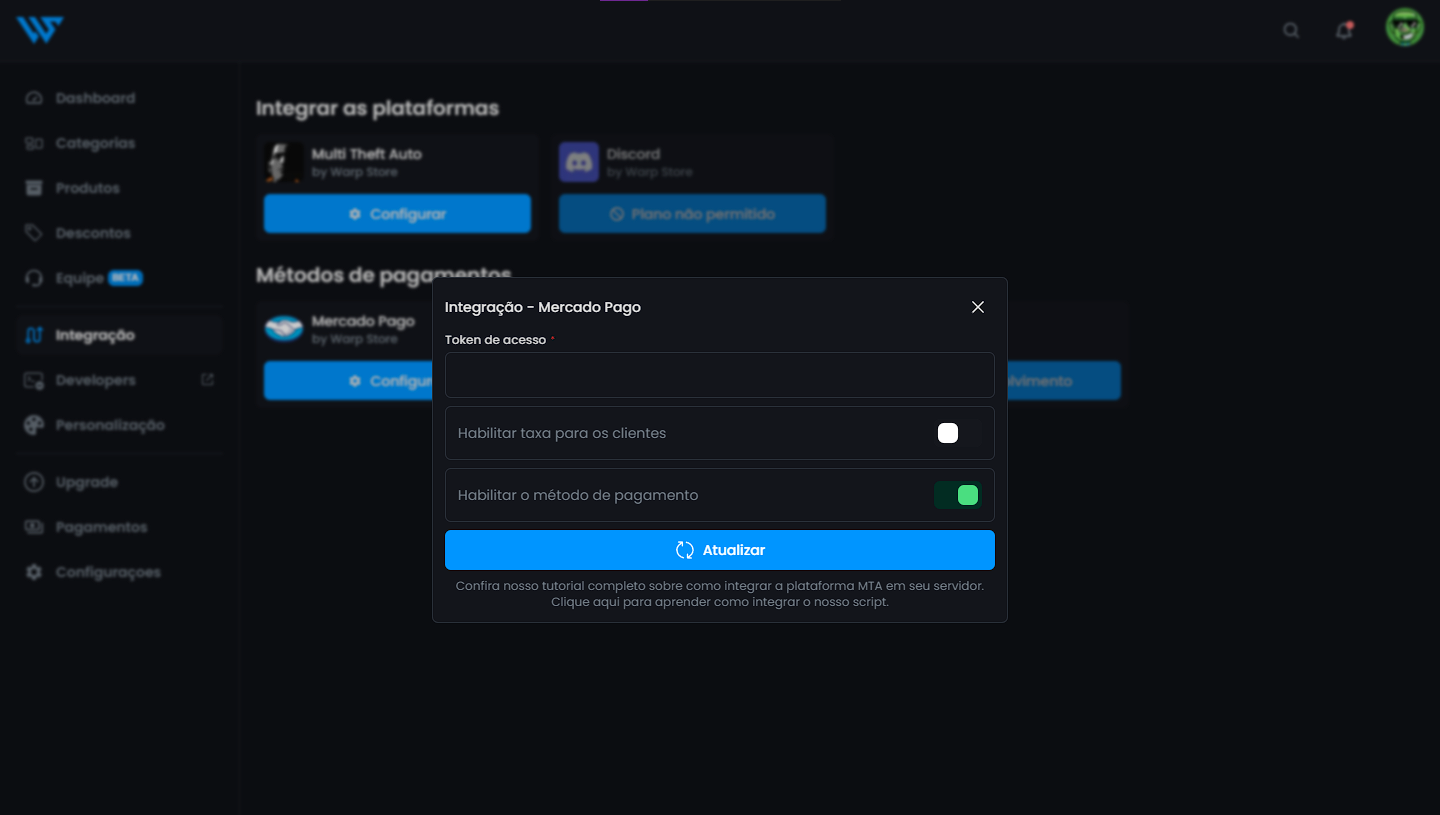This screenshot has height=815, width=1440.
Task: Open the Configuraçoes menu item
Action: 119,572
